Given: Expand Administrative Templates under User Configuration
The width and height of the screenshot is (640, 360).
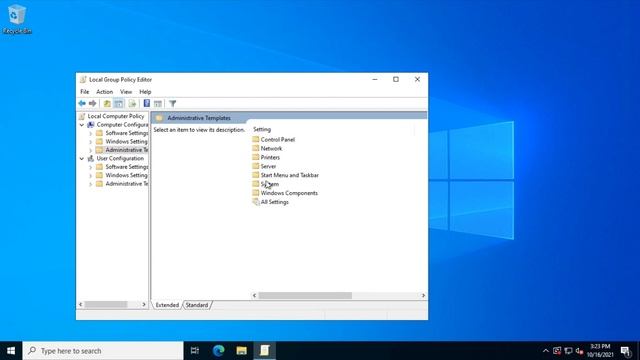Looking at the screenshot, I should 91,184.
